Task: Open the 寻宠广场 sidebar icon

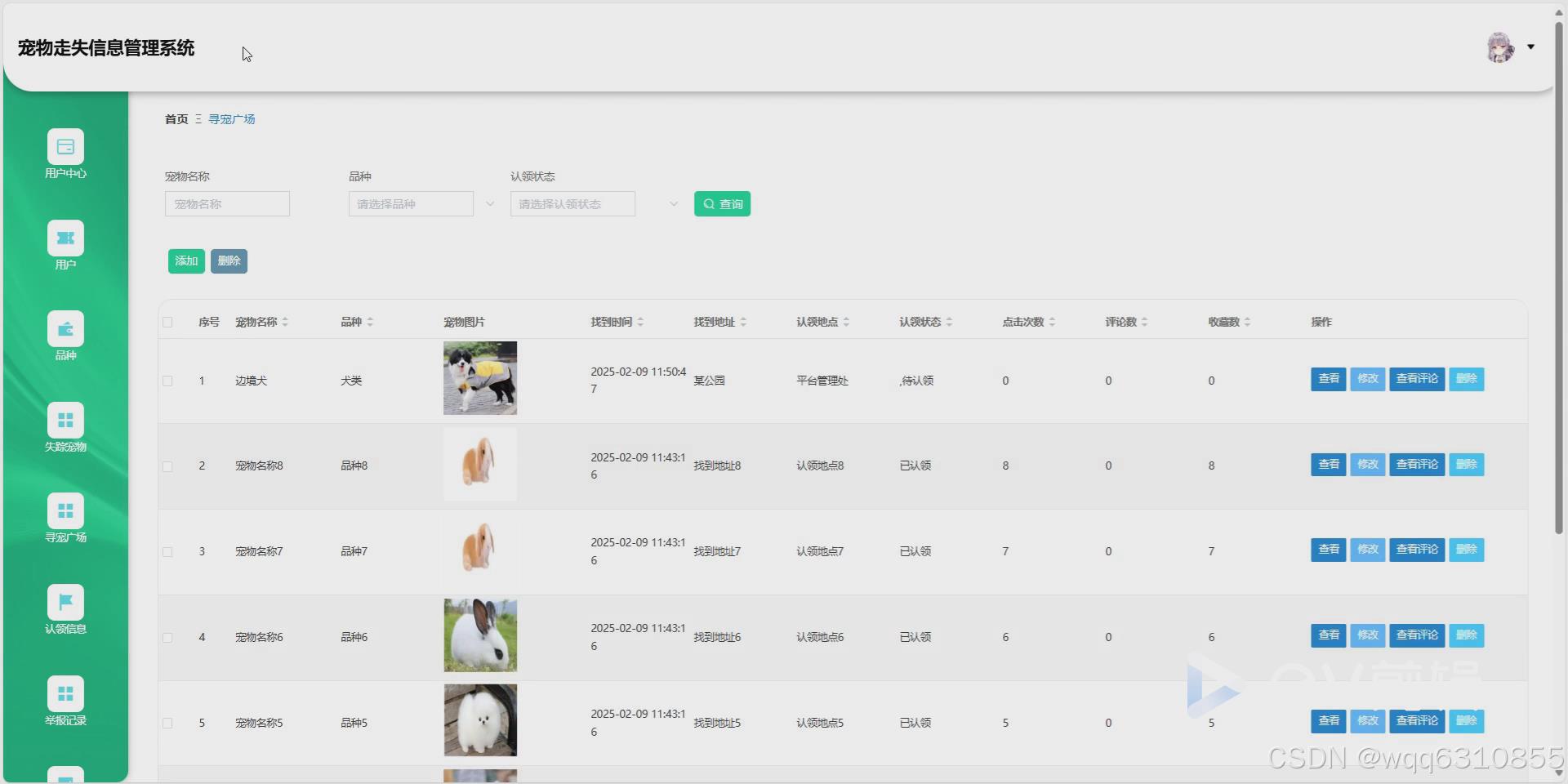Action: pyautogui.click(x=65, y=511)
